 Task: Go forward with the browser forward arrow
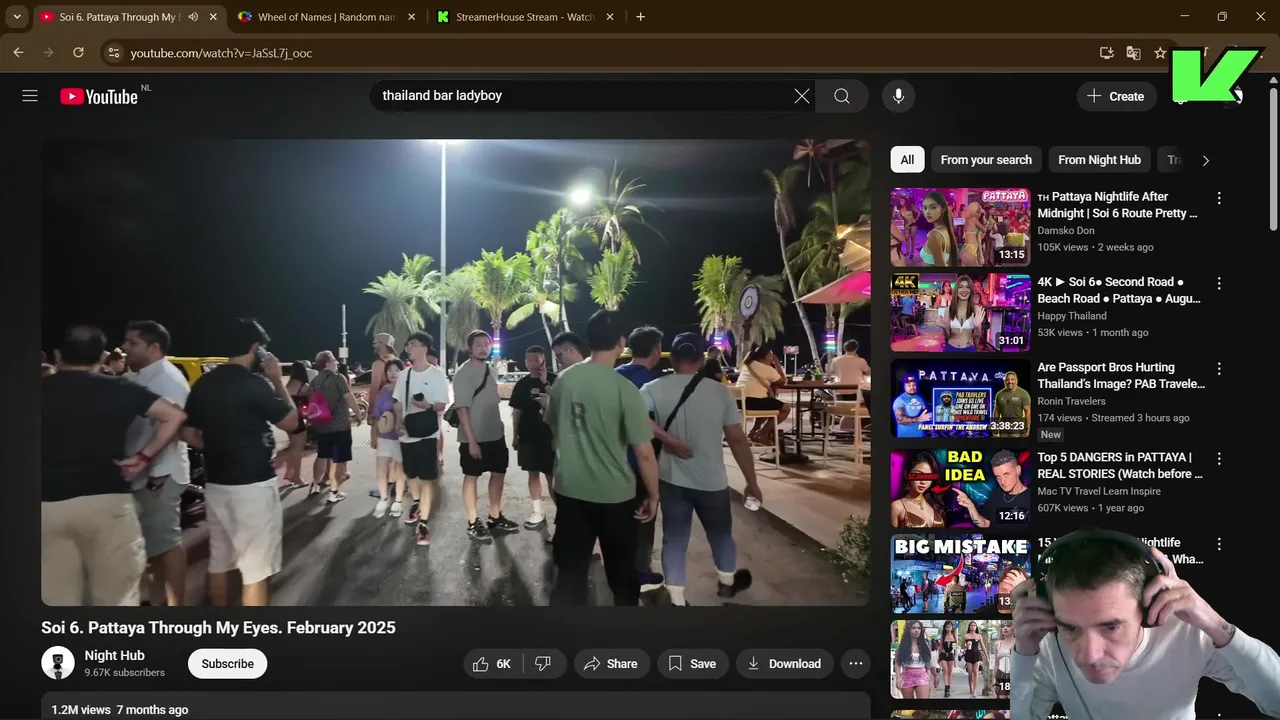tap(48, 52)
